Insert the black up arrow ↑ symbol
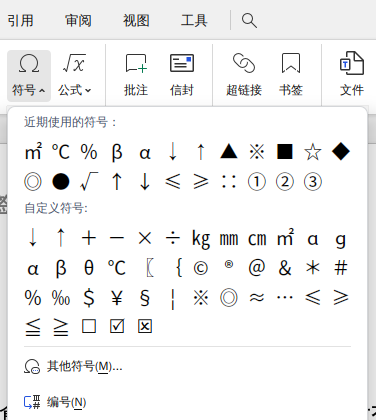 (117, 182)
